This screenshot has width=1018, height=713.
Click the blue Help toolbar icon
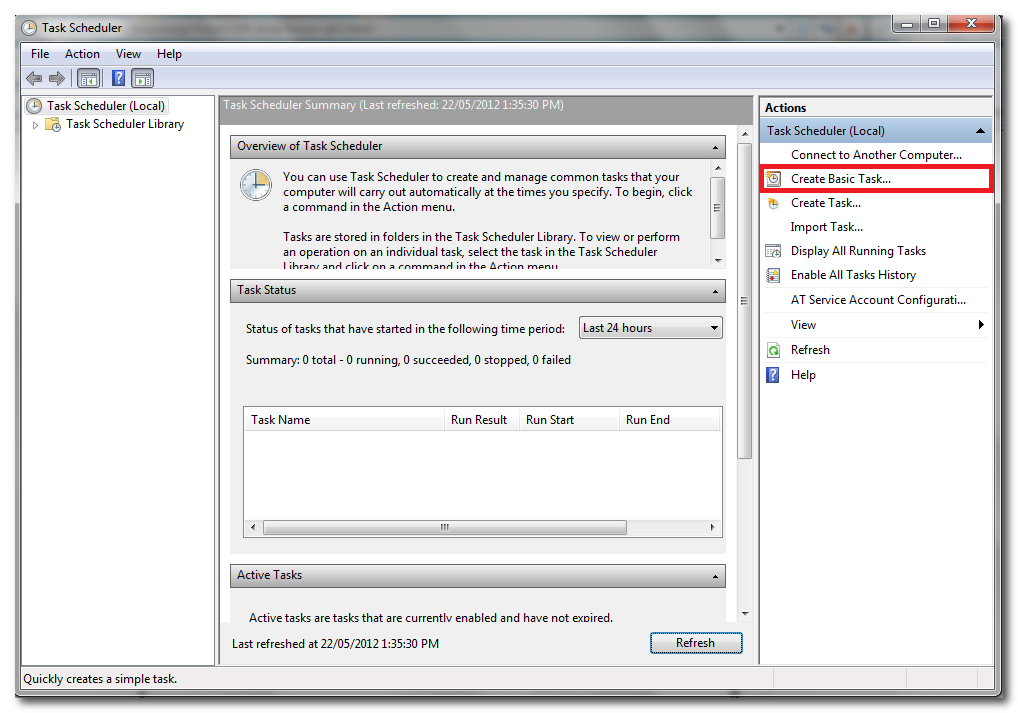pyautogui.click(x=119, y=78)
